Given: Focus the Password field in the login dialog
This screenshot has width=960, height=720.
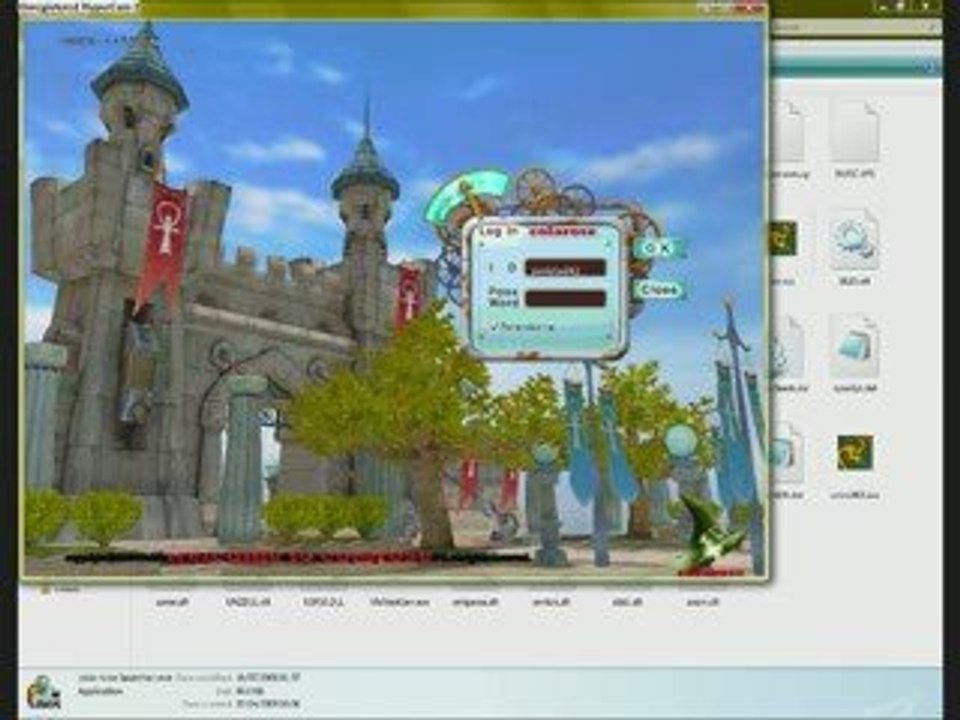Looking at the screenshot, I should click(565, 298).
